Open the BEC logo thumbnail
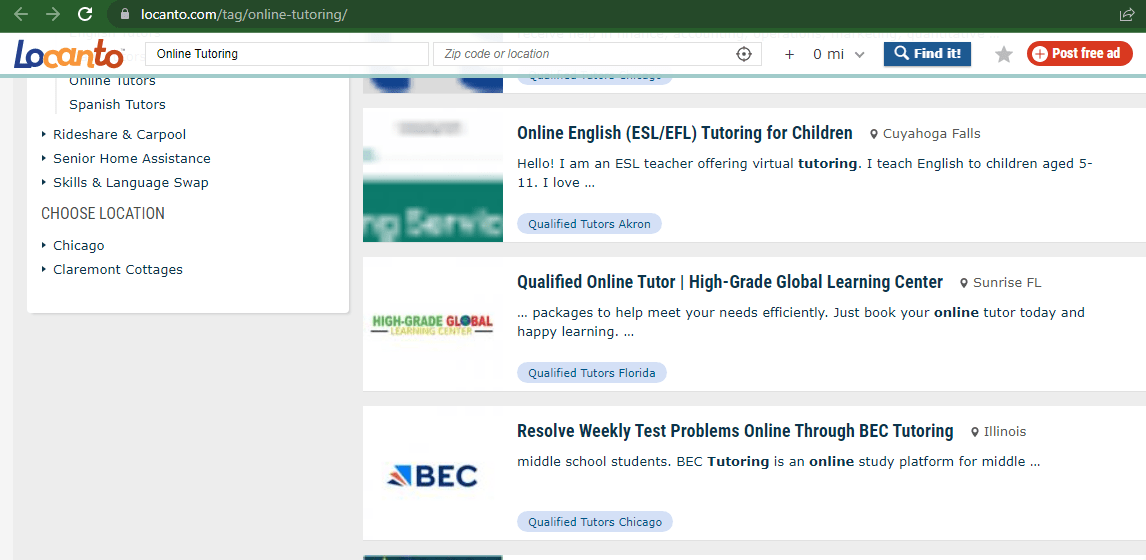This screenshot has width=1146, height=560. (433, 474)
